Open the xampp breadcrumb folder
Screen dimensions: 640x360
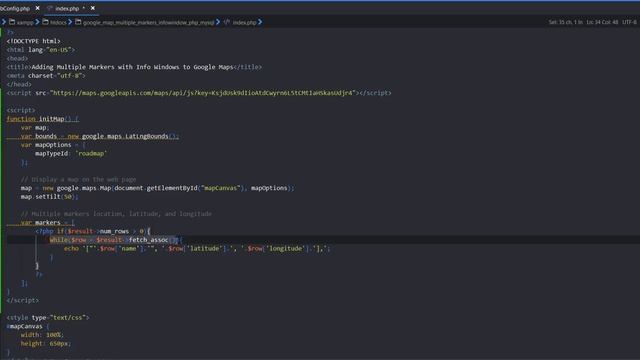(x=24, y=22)
